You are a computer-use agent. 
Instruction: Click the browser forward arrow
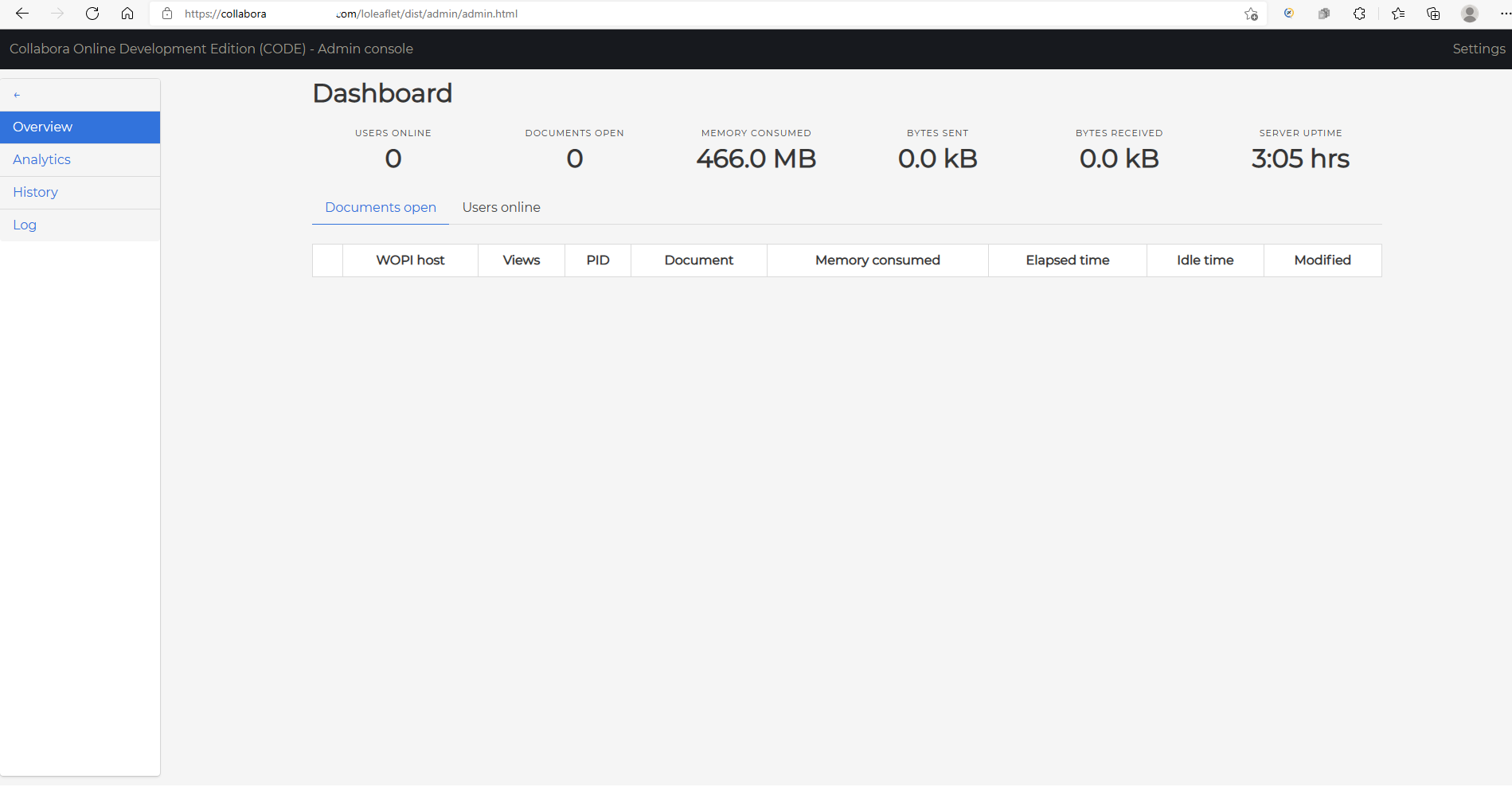[x=57, y=14]
